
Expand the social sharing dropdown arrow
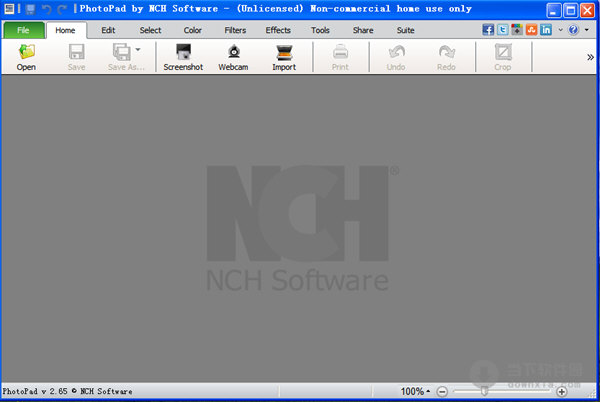560,30
